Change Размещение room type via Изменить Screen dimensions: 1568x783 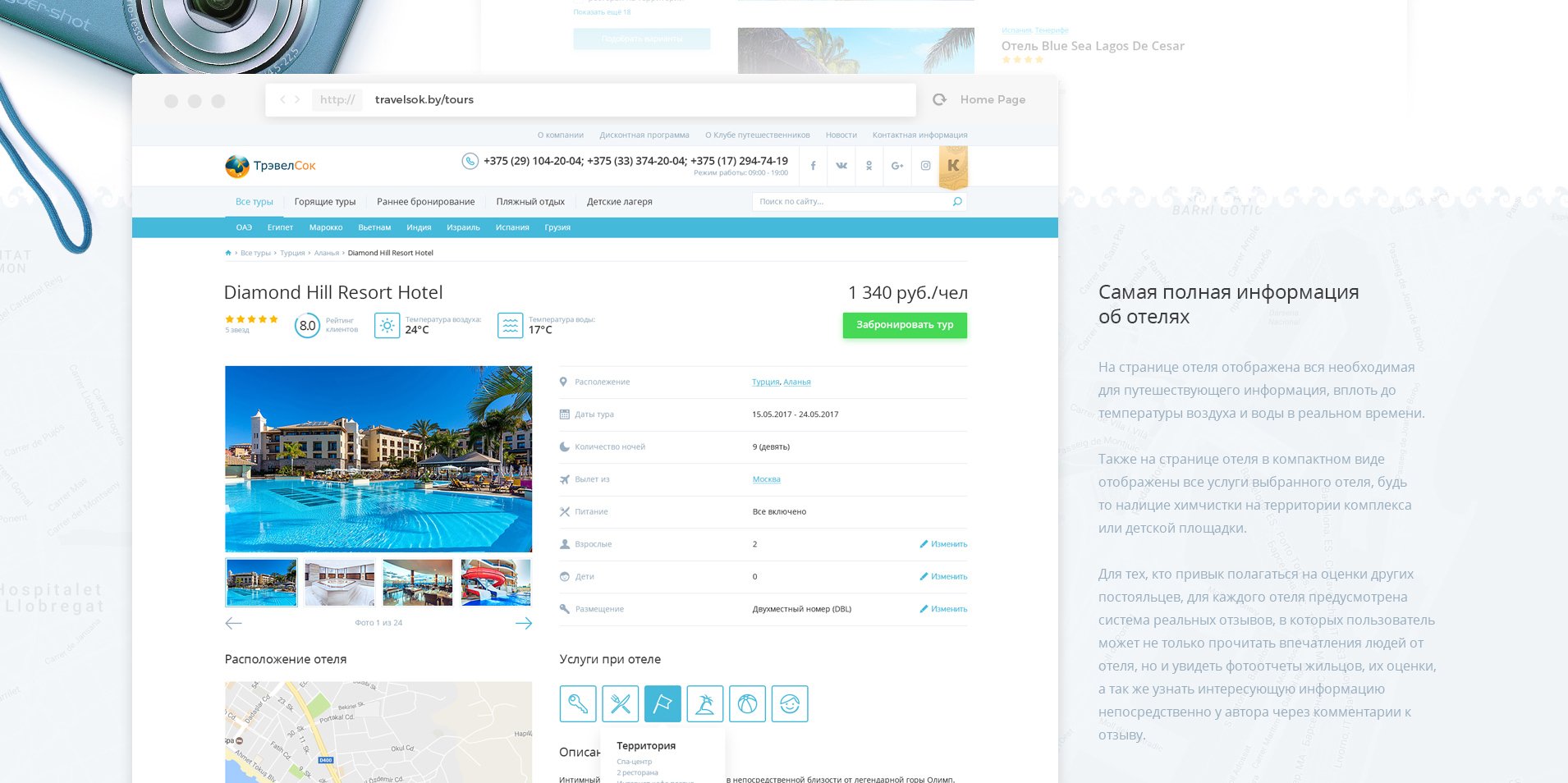click(943, 609)
